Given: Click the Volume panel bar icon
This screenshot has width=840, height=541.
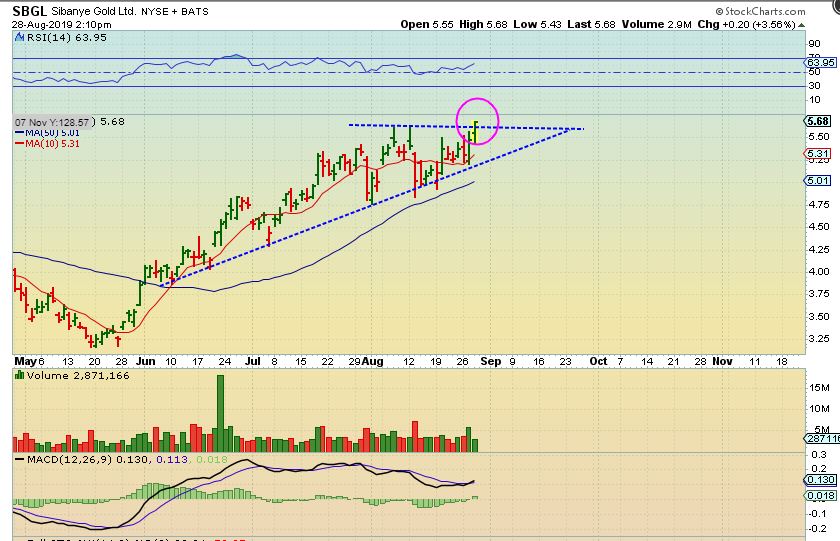Looking at the screenshot, I should (19, 375).
